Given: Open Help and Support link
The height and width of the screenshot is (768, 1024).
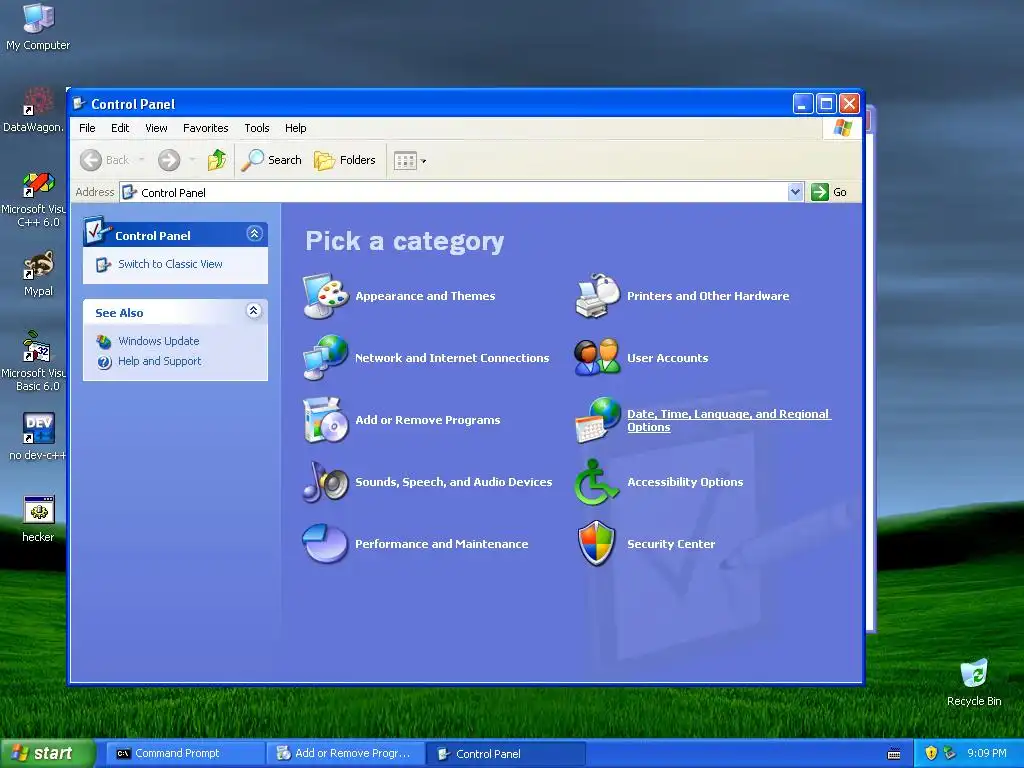Looking at the screenshot, I should pos(159,361).
